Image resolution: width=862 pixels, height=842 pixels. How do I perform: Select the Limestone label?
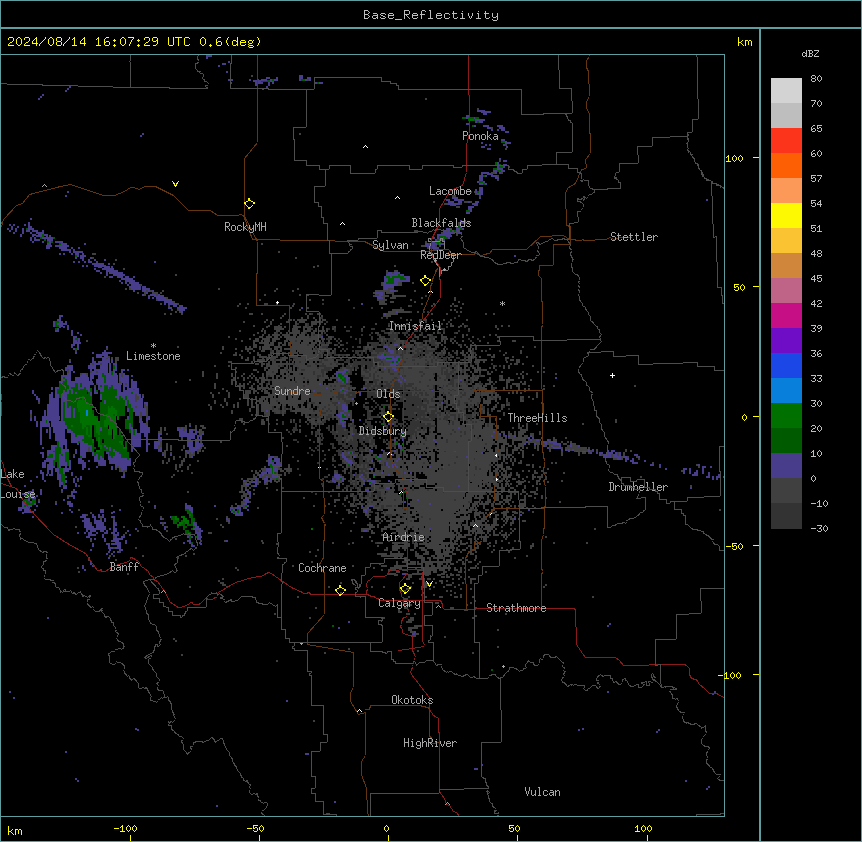(x=153, y=356)
